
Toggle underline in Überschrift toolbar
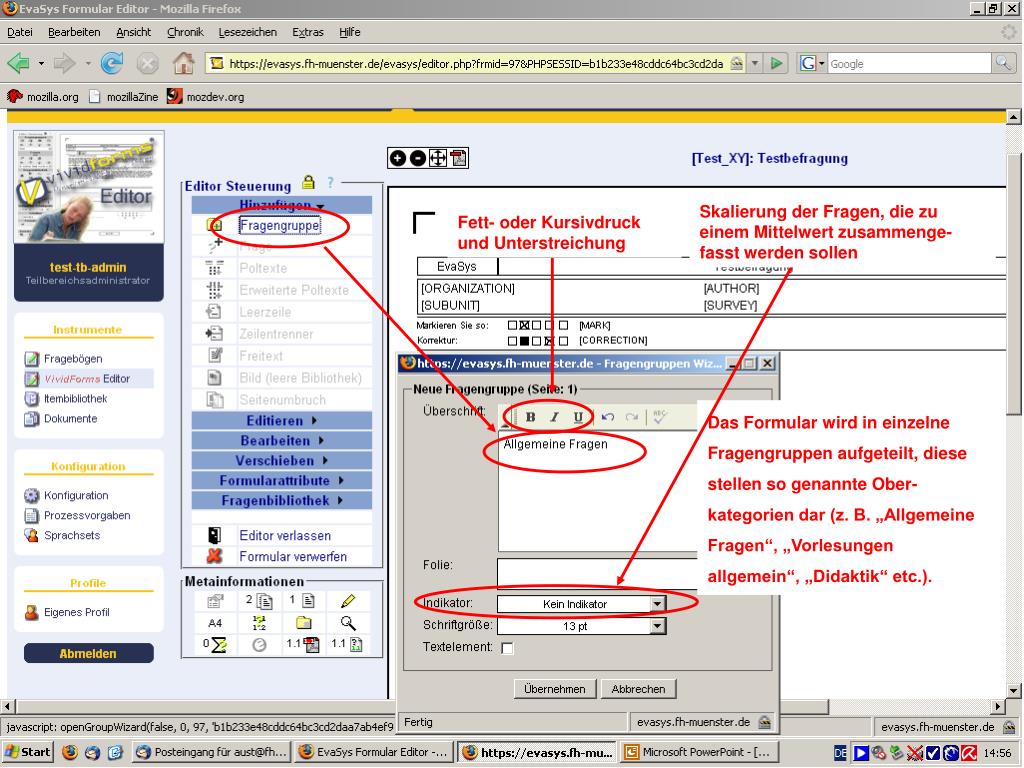578,417
